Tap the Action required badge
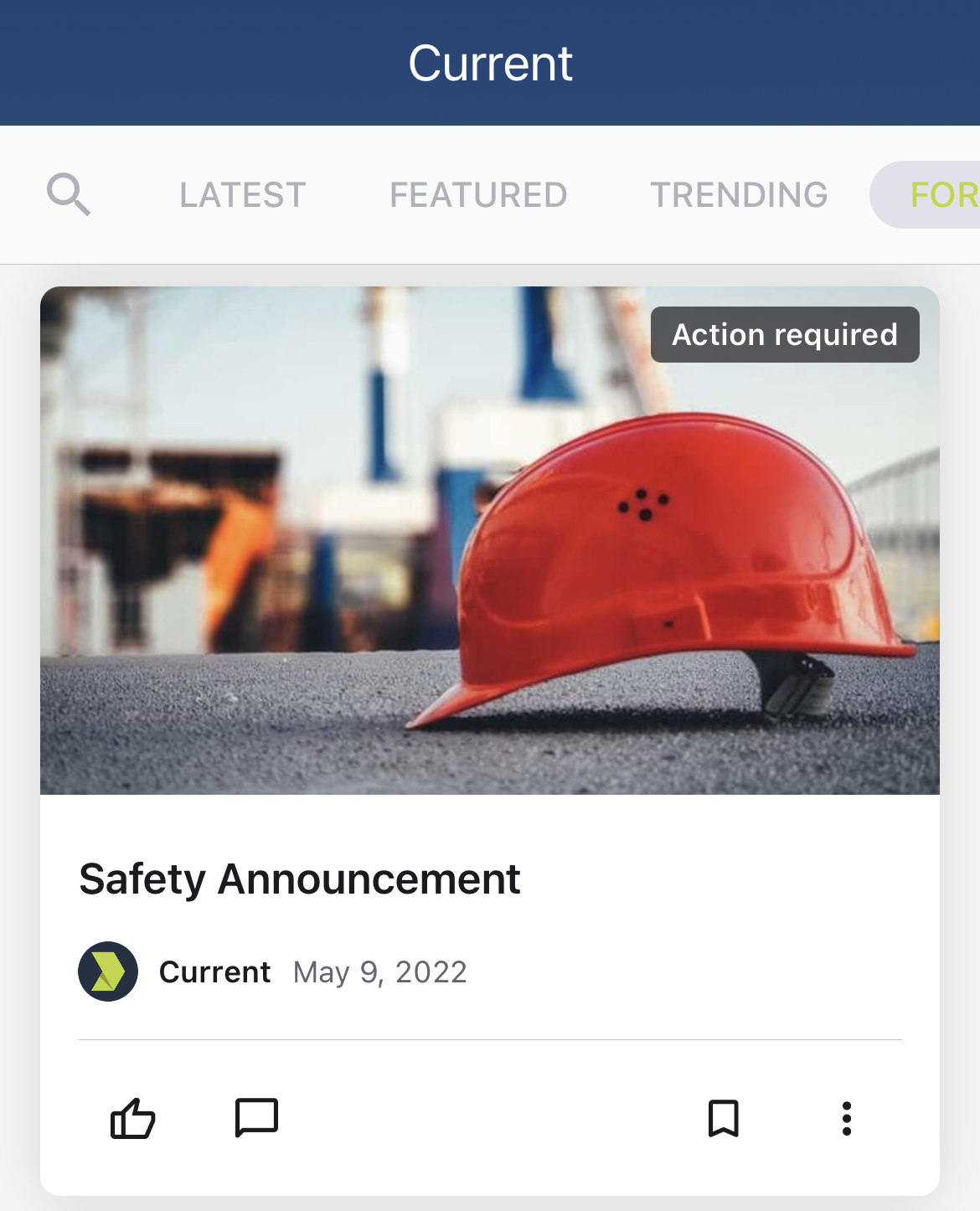Viewport: 980px width, 1211px height. [x=785, y=335]
